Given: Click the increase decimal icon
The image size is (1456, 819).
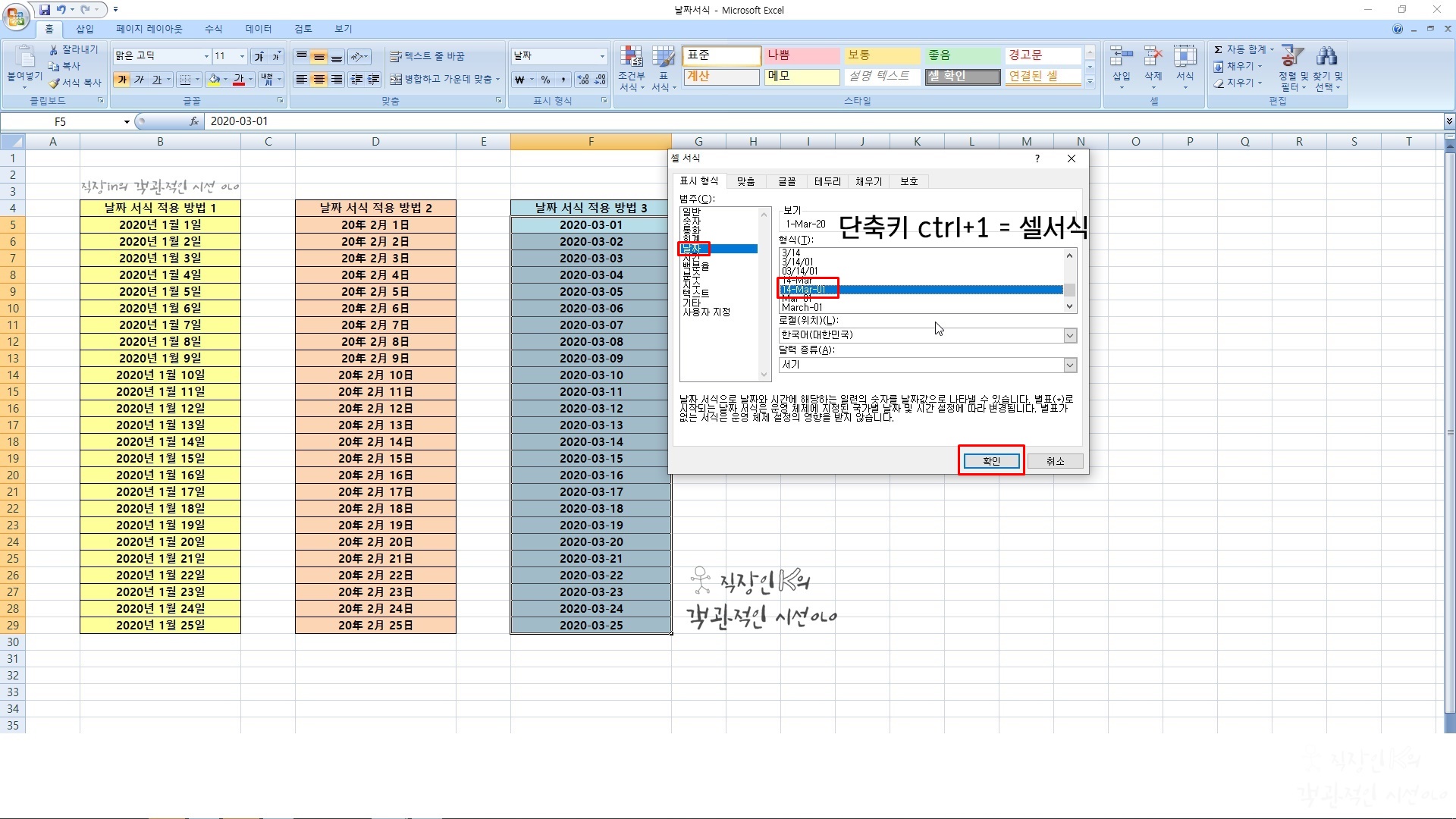Looking at the screenshot, I should coord(582,80).
